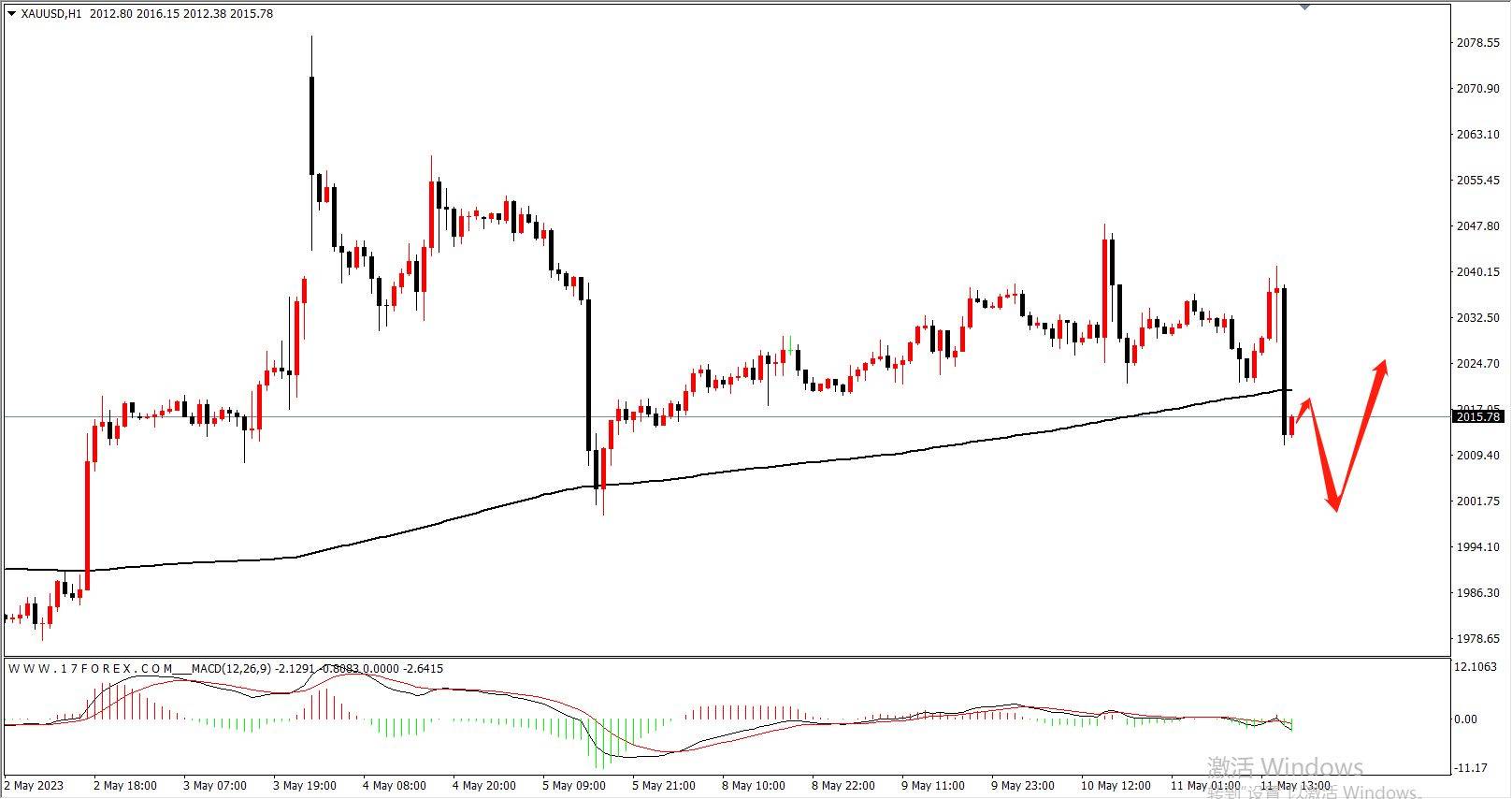Click the high price value 2016.15 in the header

tap(159, 14)
